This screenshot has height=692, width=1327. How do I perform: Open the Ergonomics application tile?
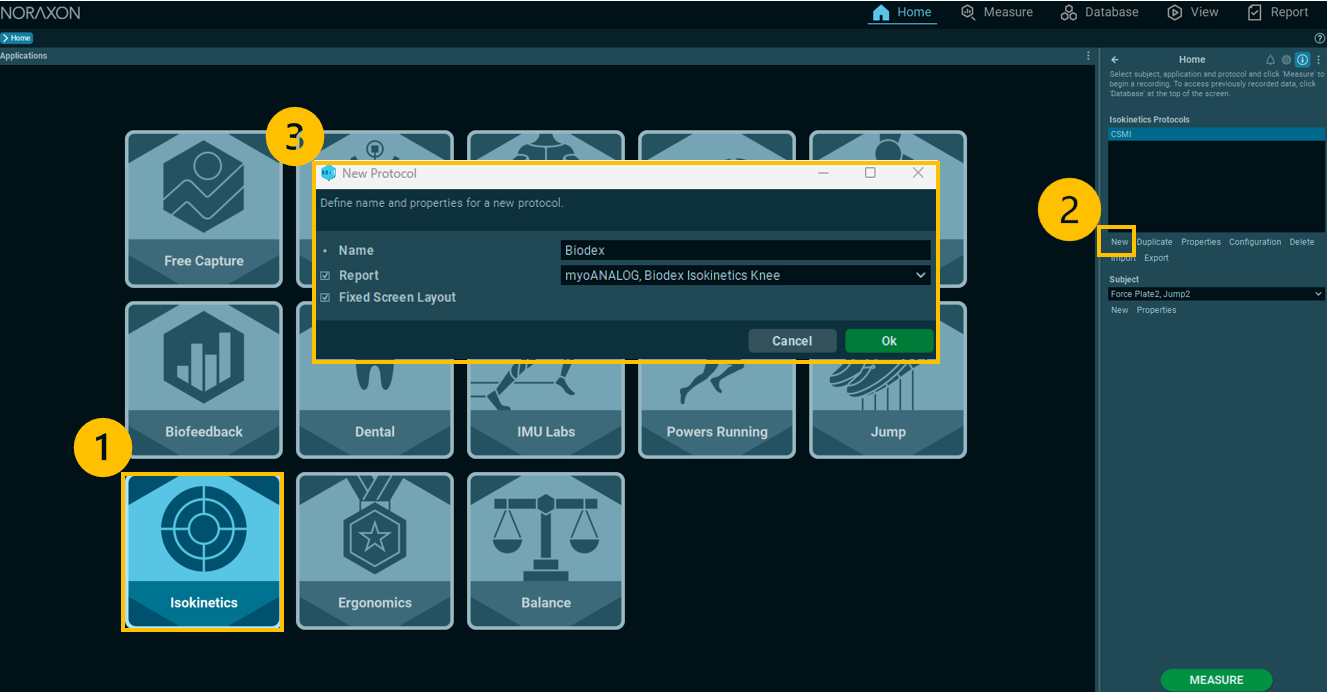[375, 551]
